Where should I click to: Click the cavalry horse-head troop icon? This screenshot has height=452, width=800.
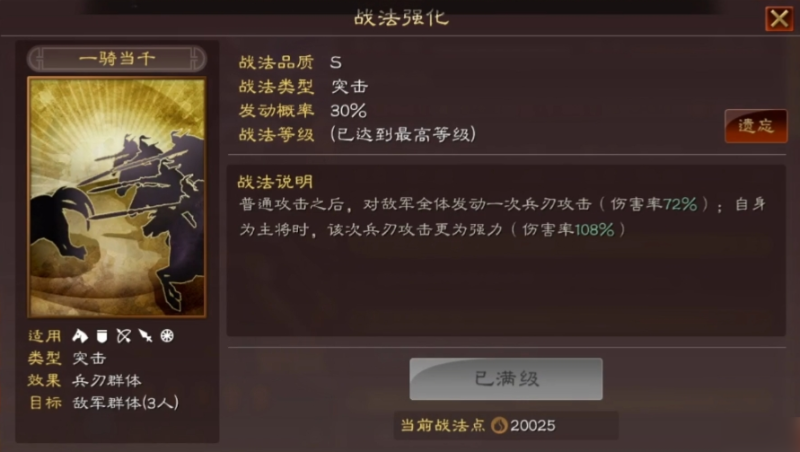80,336
